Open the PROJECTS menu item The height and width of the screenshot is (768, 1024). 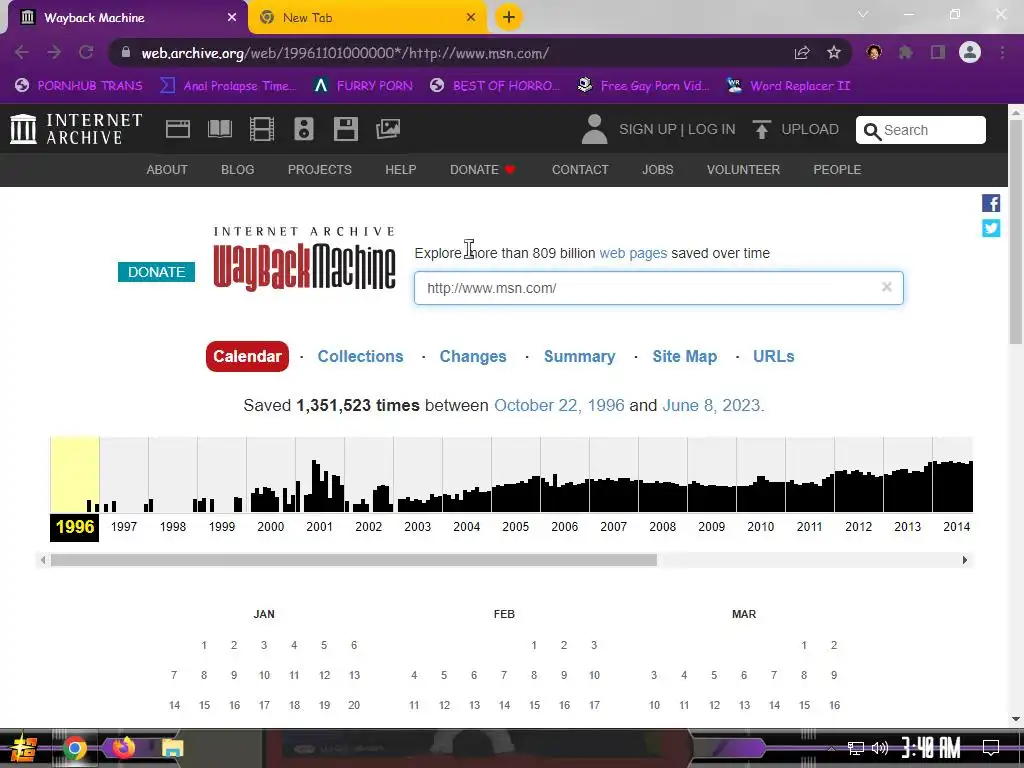pos(319,170)
